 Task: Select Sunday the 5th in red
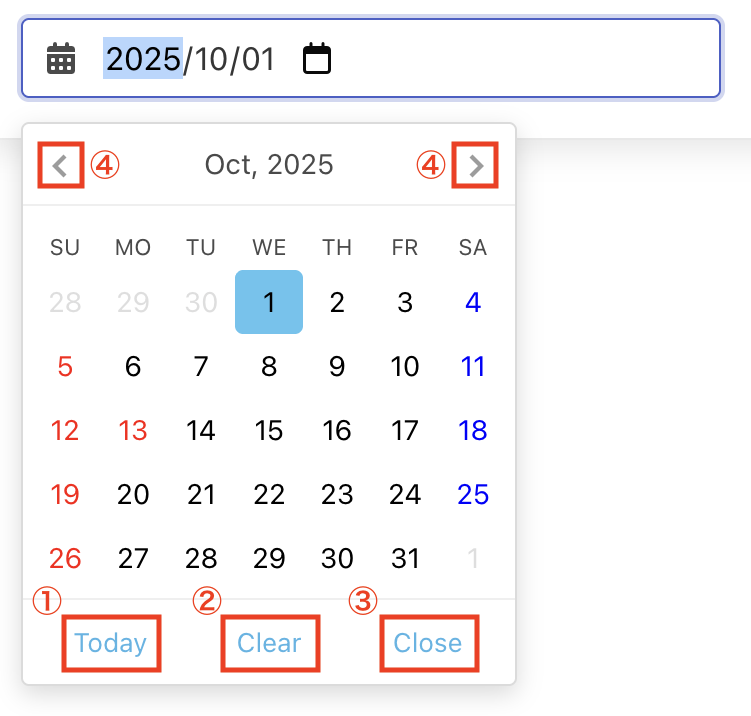[x=65, y=366]
